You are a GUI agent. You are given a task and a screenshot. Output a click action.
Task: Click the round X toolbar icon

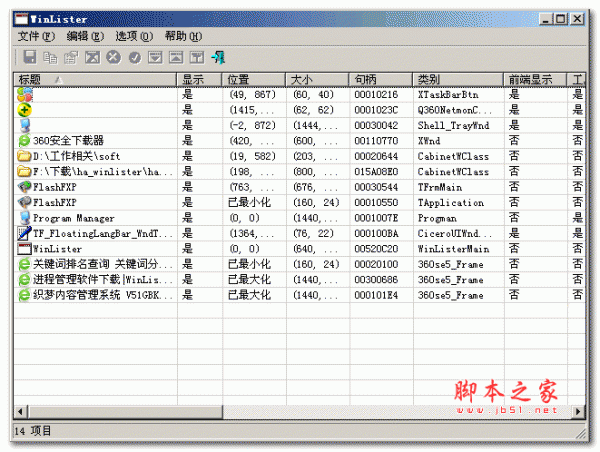pyautogui.click(x=113, y=57)
